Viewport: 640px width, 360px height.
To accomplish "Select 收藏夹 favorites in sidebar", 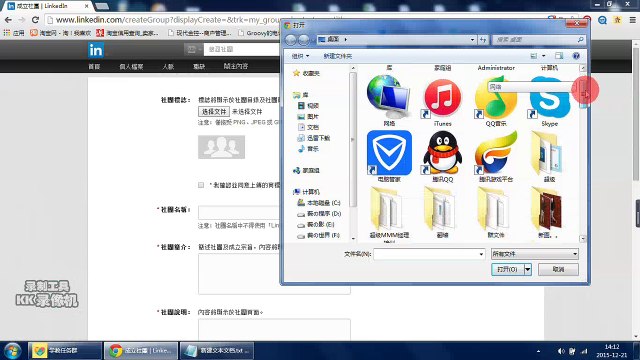I will pos(307,73).
